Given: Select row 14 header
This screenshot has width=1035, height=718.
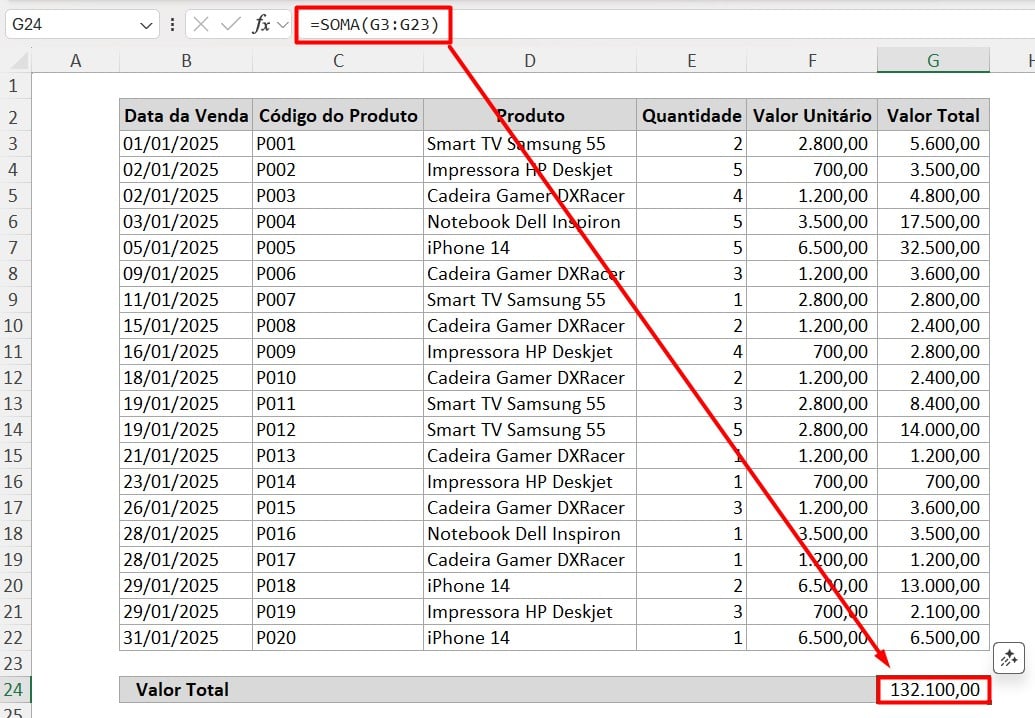Looking at the screenshot, I should point(13,430).
